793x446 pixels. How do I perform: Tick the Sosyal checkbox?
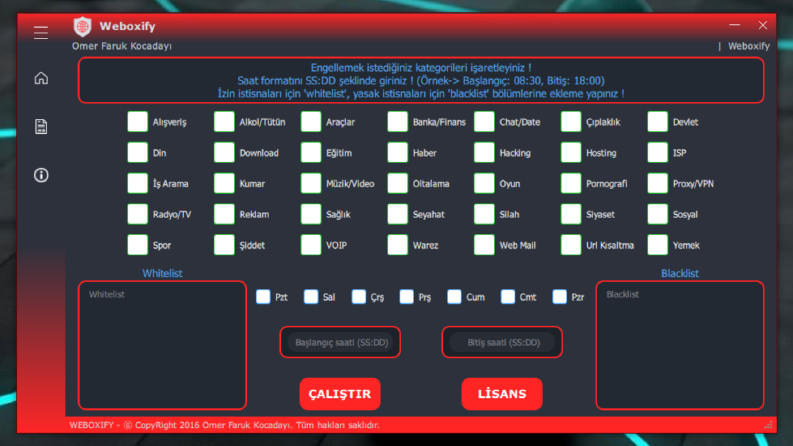(657, 214)
